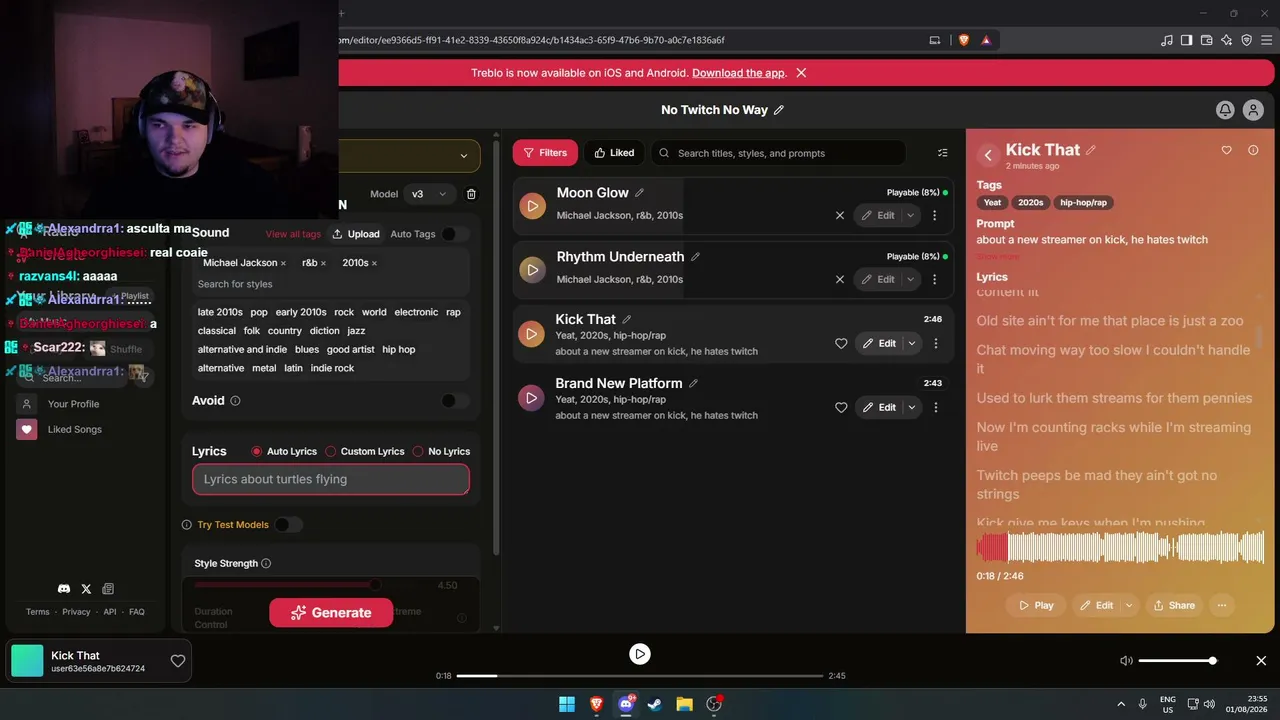Show info for Kick That details
Image resolution: width=1280 pixels, height=720 pixels.
click(1253, 150)
